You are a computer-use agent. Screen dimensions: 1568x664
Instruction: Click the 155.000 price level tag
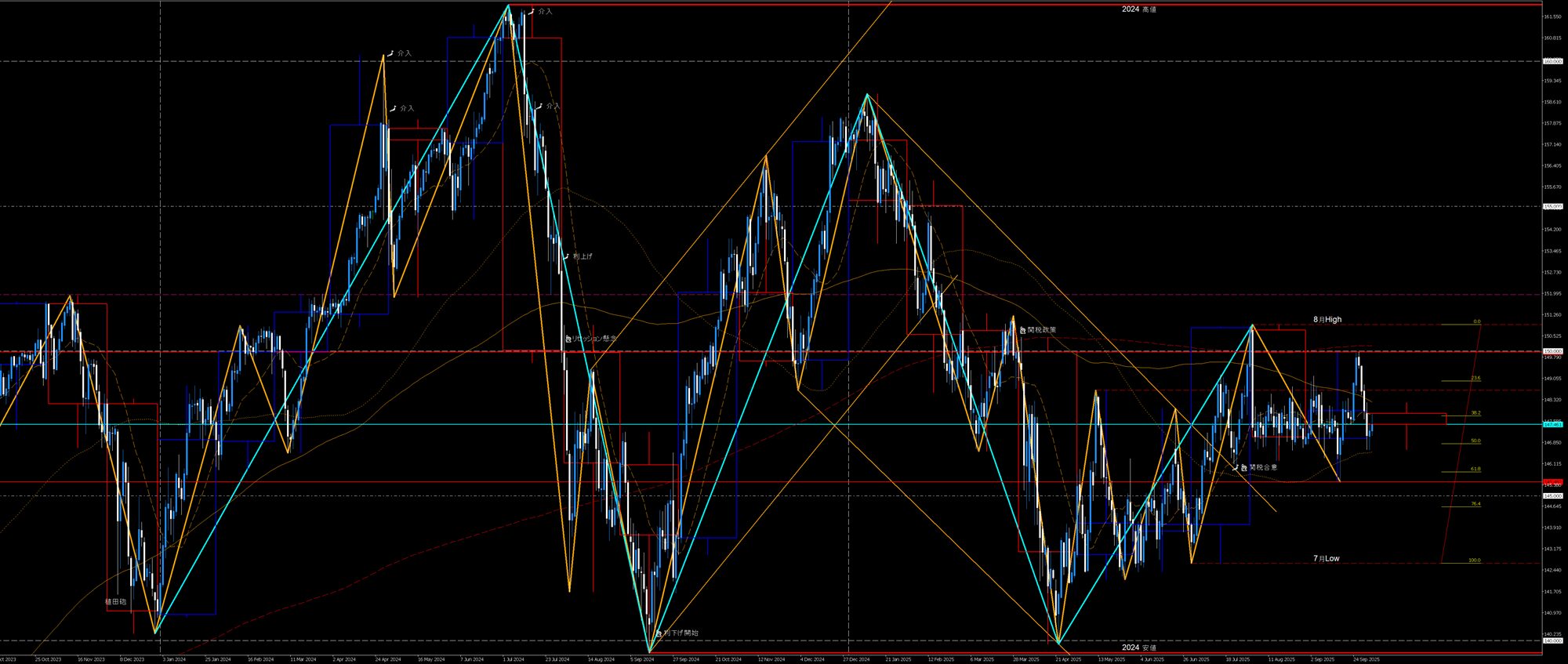tap(1552, 206)
